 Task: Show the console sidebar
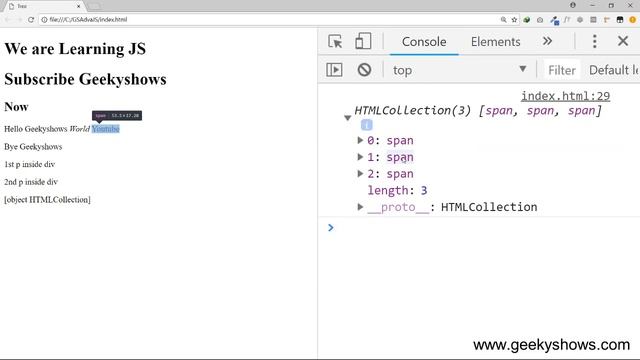click(x=334, y=70)
